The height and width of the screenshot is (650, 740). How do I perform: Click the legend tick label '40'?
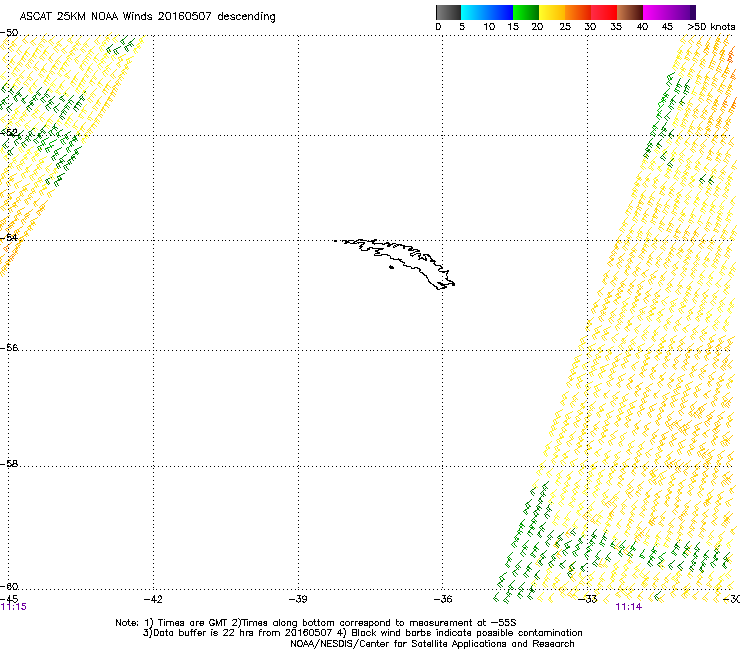tap(642, 27)
